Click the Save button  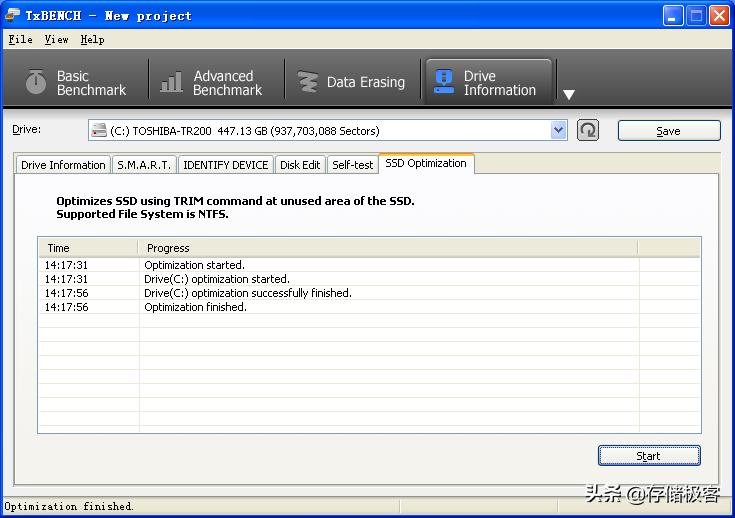coord(668,131)
